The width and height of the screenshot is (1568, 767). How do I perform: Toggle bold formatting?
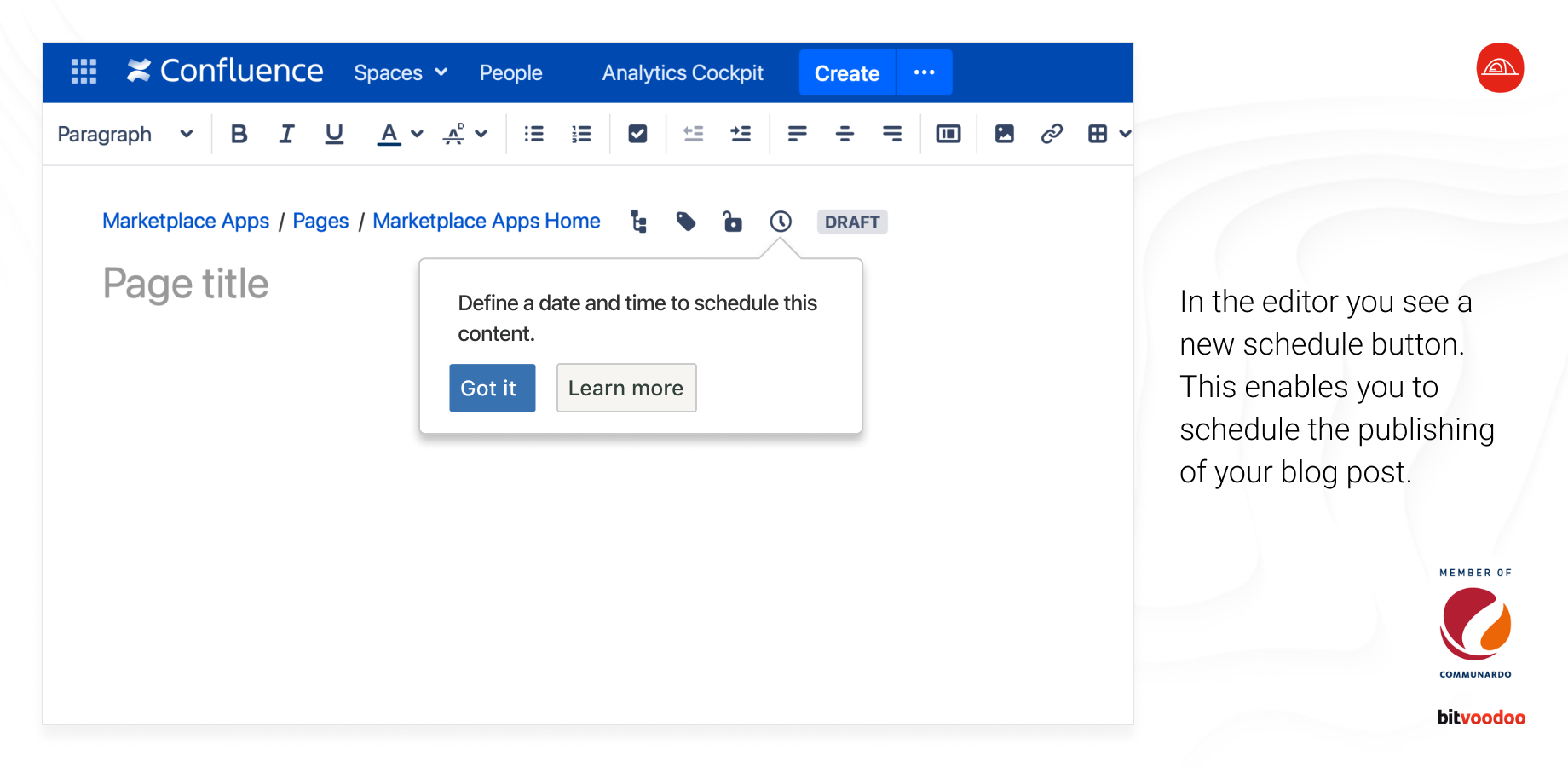tap(239, 134)
